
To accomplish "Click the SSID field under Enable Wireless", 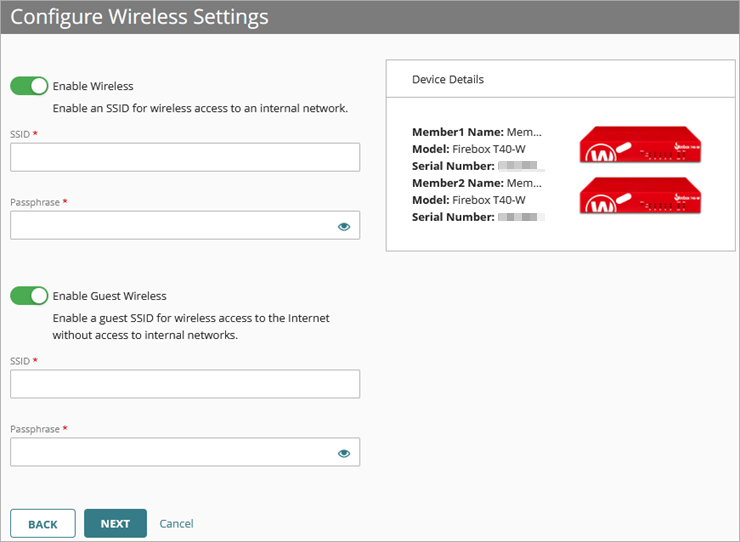I will (x=185, y=157).
